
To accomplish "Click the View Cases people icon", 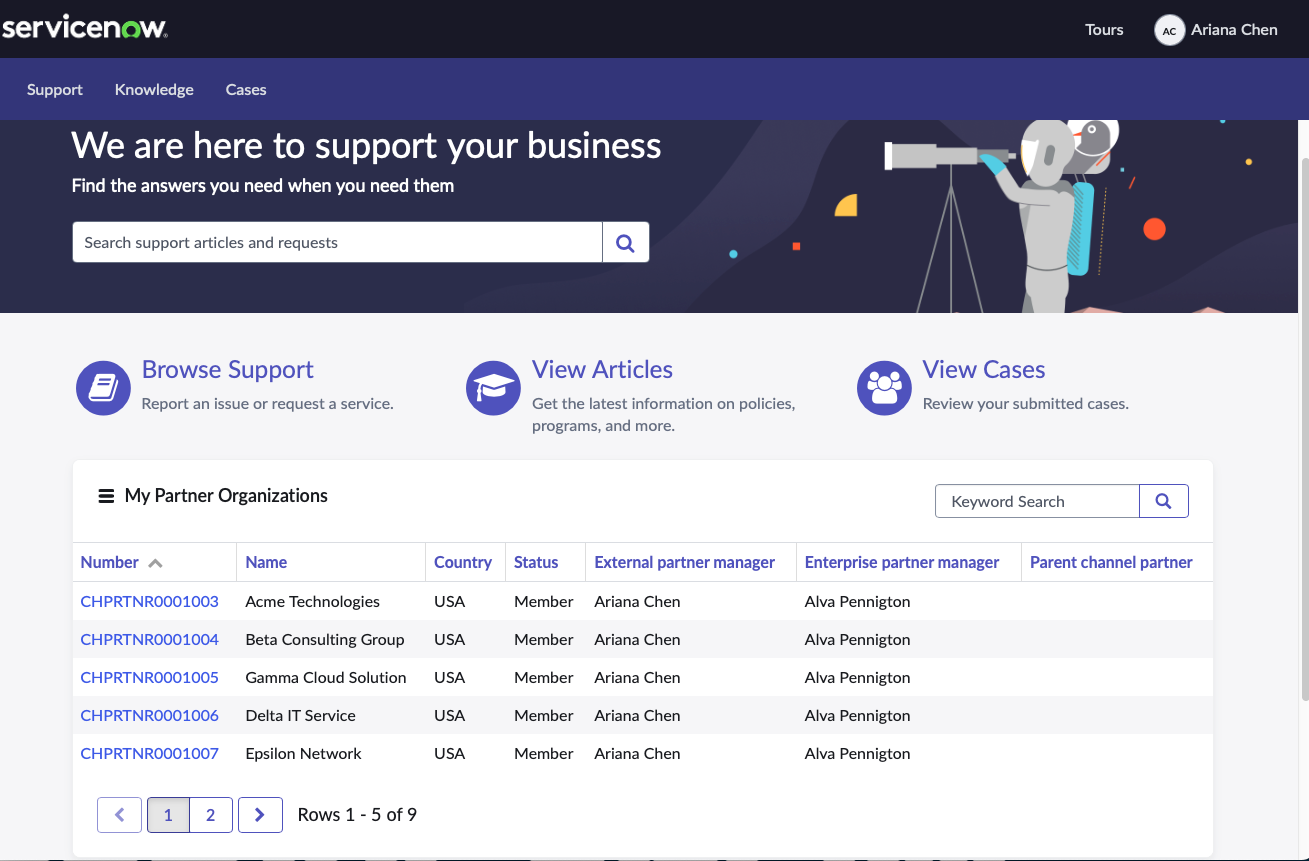I will point(884,388).
